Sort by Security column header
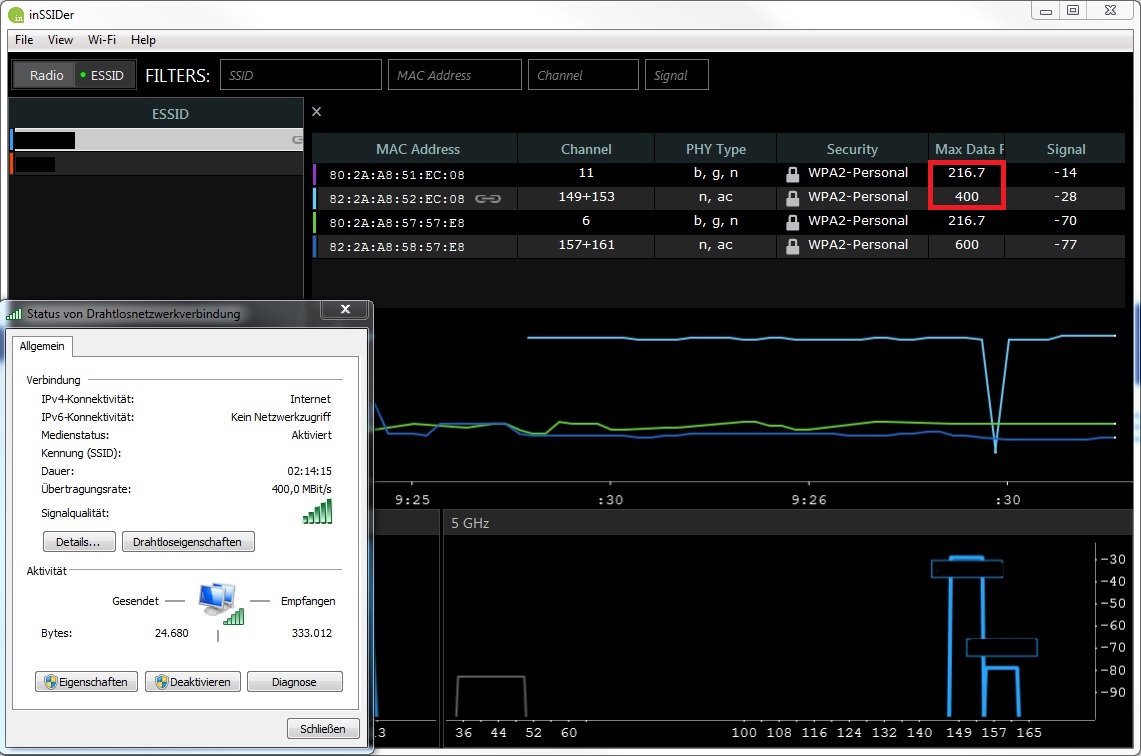 [x=852, y=149]
